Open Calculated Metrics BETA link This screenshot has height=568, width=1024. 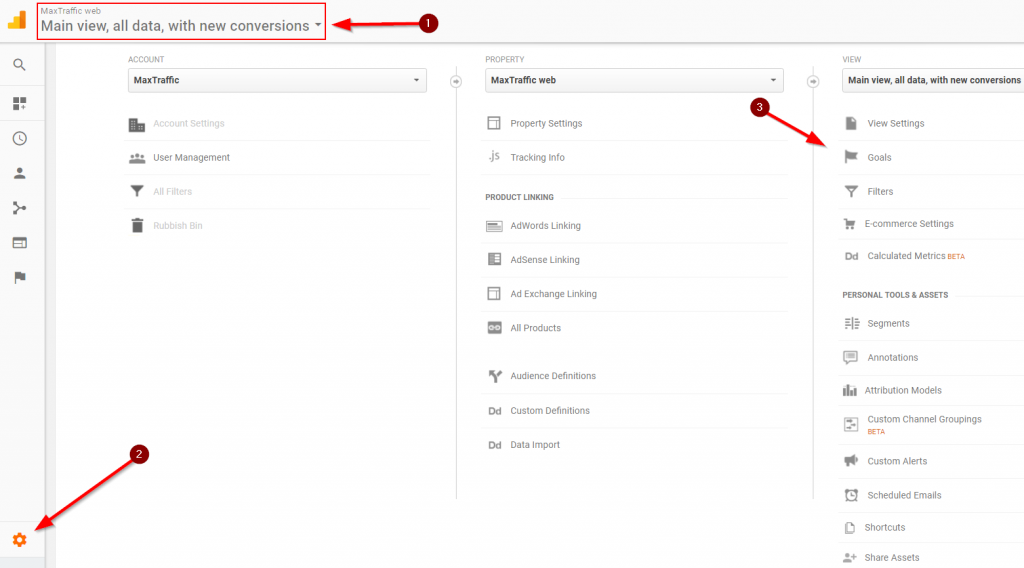click(x=916, y=256)
